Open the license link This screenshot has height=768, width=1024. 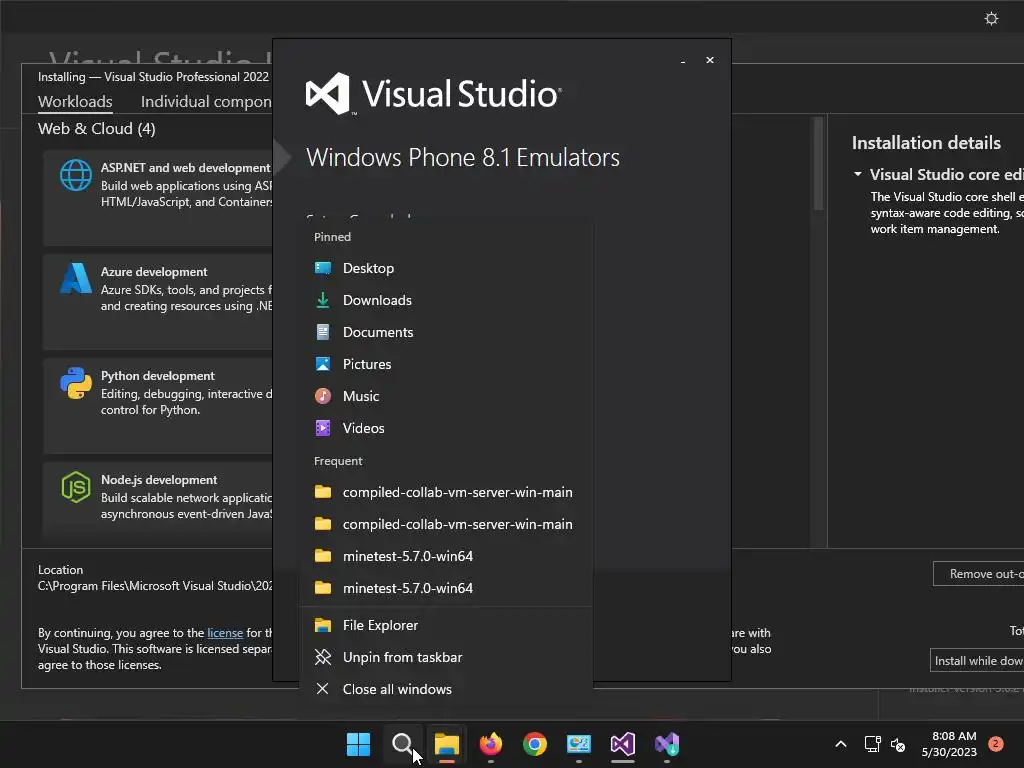click(225, 633)
